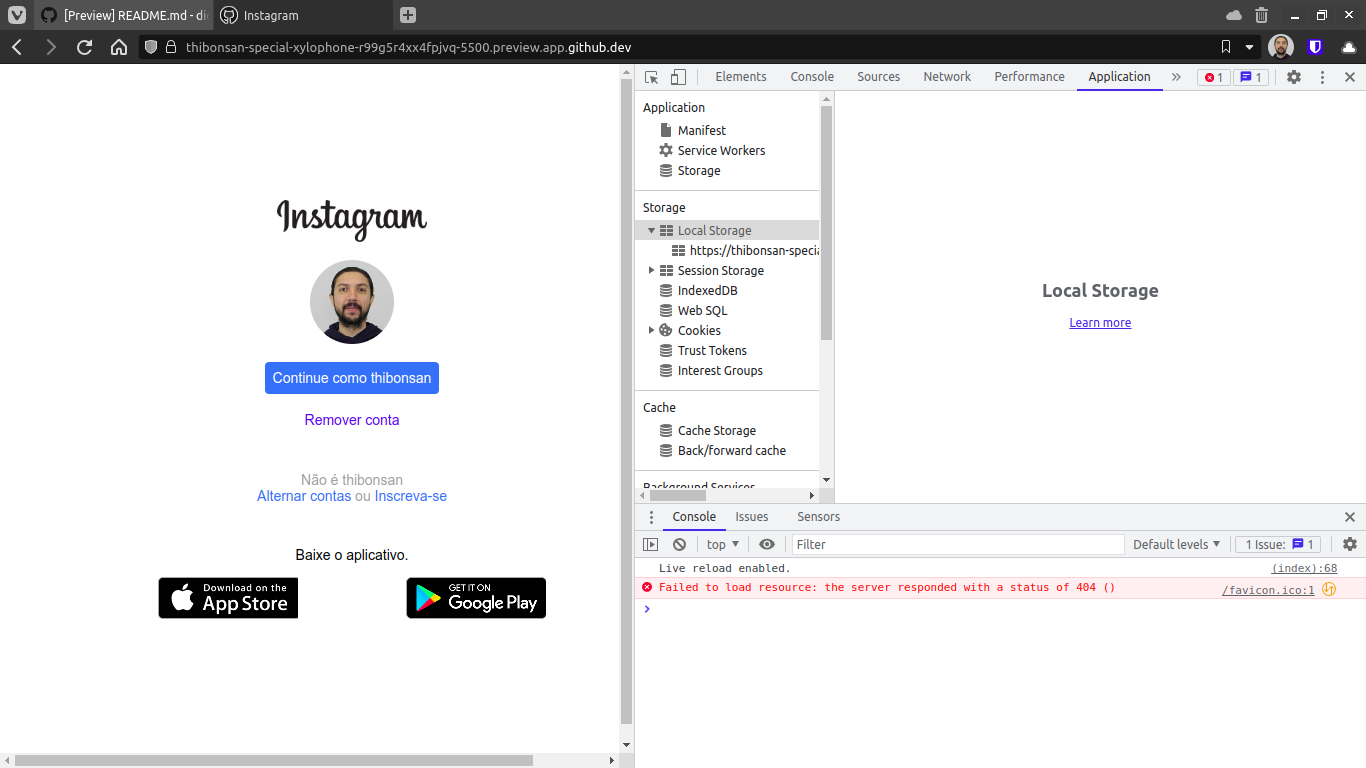Switch to the Elements tab

(741, 77)
